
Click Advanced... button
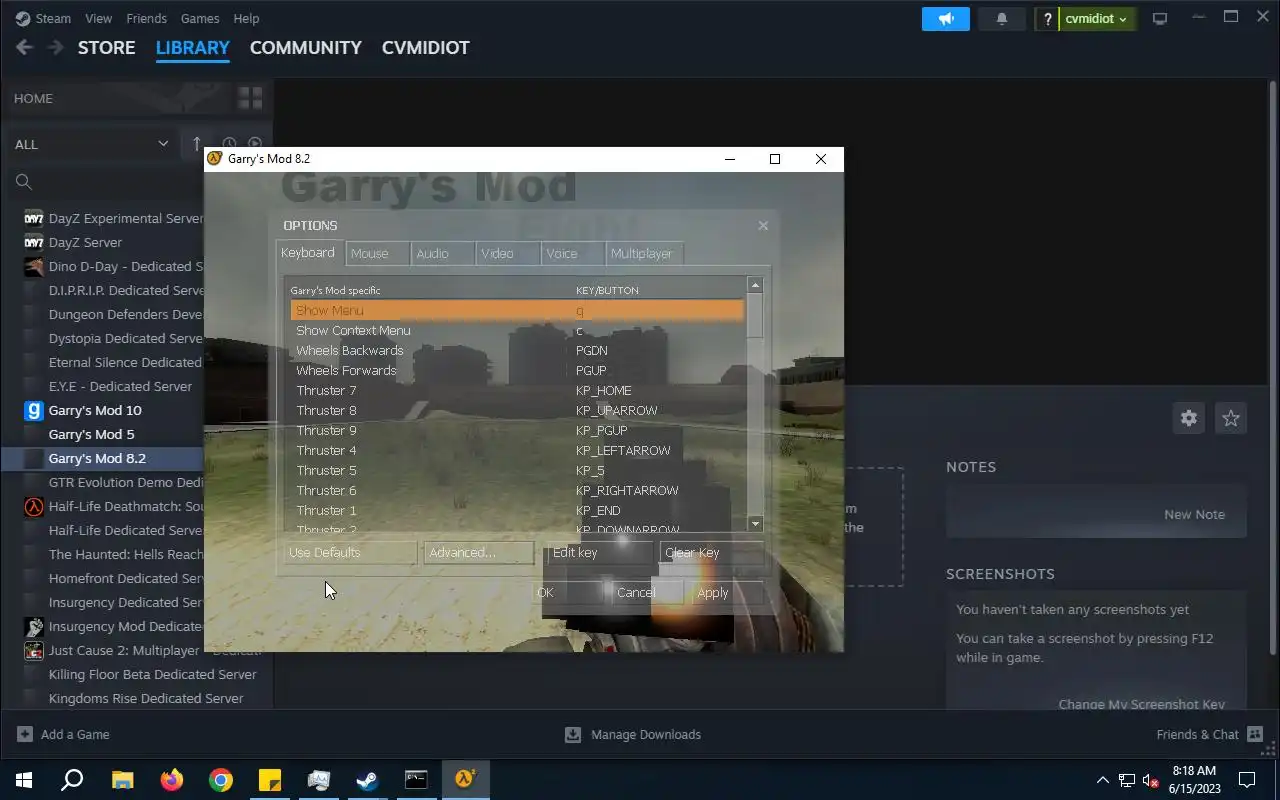(478, 552)
